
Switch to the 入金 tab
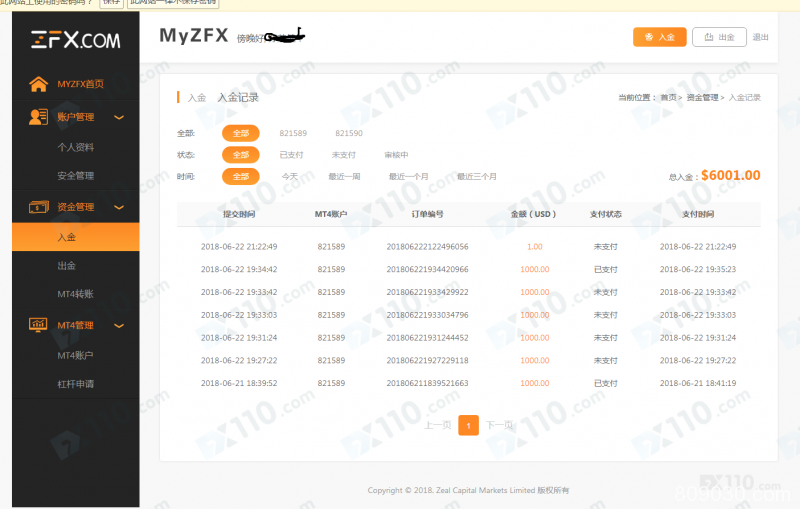click(196, 97)
